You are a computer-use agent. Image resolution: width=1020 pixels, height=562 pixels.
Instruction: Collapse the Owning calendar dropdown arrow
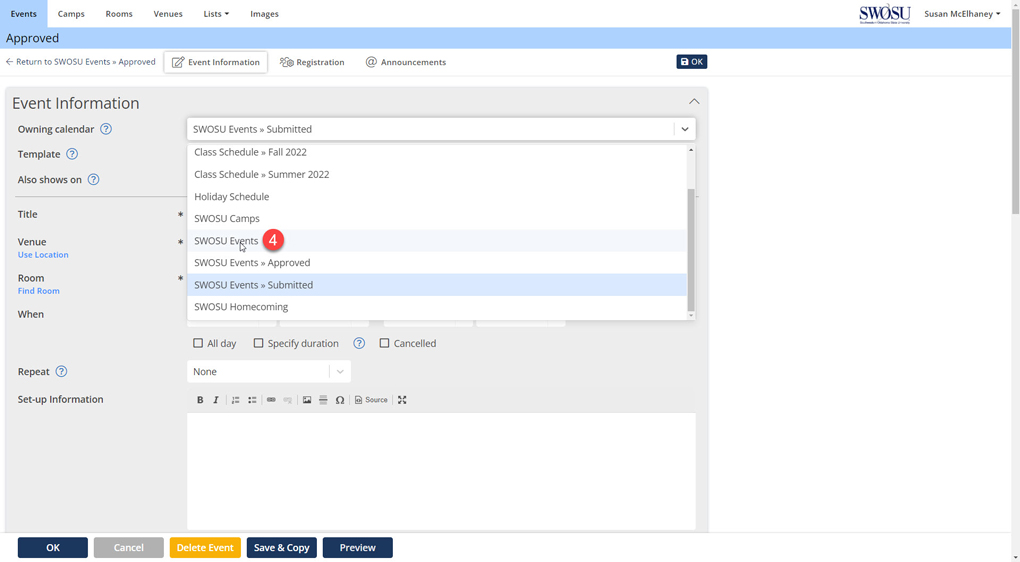(685, 129)
